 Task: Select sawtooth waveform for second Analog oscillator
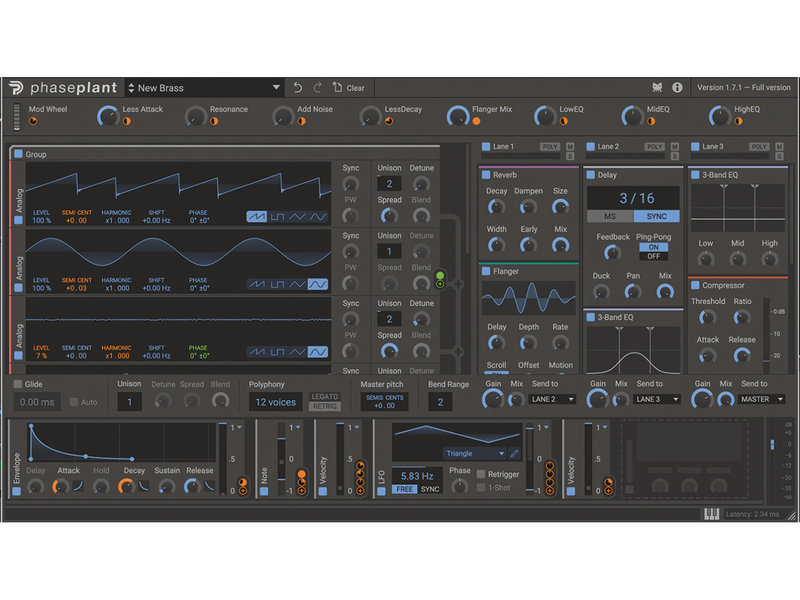click(x=257, y=284)
